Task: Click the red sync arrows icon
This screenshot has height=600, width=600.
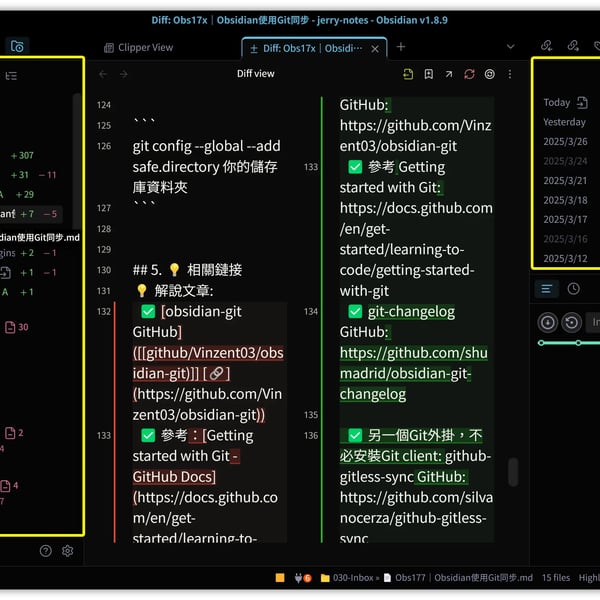Action: tap(469, 74)
